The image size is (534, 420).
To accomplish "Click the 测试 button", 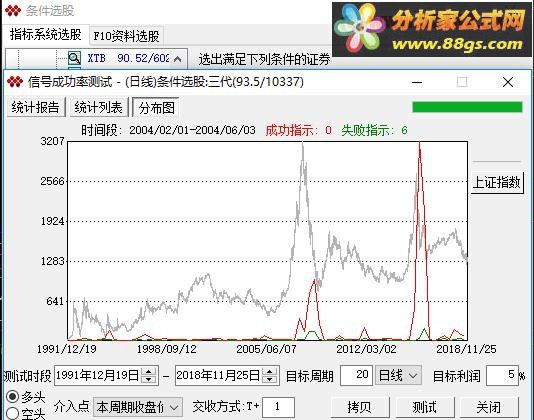I will click(424, 407).
